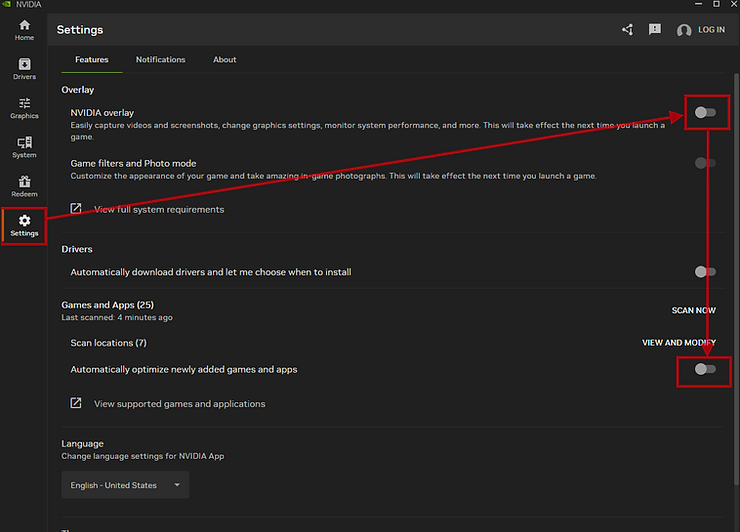The width and height of the screenshot is (740, 532).
Task: Click the Game filters and Photo mode label
Action: (x=133, y=163)
